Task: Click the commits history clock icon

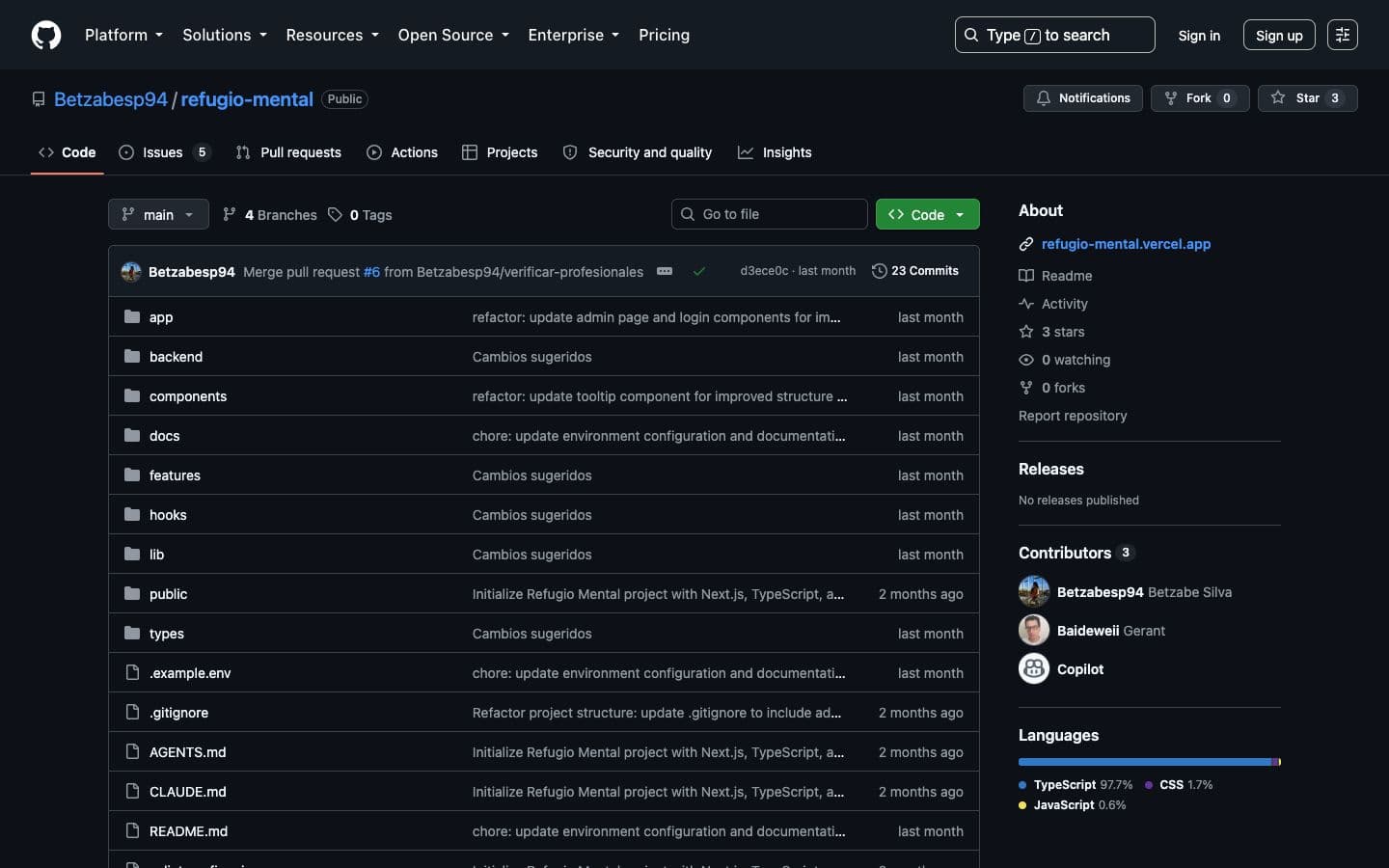Action: click(879, 271)
